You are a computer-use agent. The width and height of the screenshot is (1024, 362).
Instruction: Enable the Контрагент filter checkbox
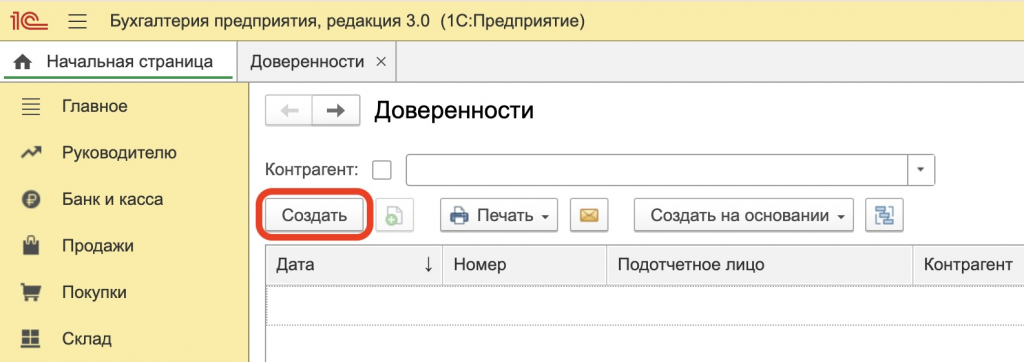(381, 171)
